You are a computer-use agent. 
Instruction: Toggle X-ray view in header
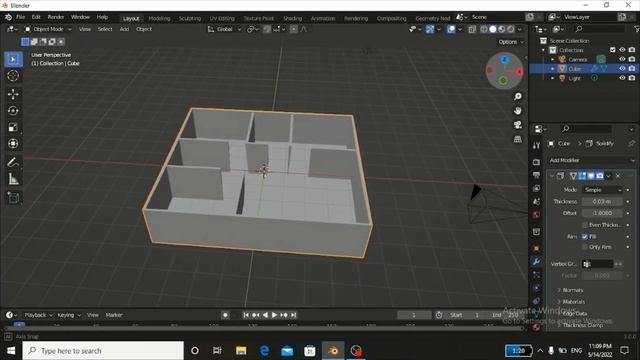[x=472, y=29]
